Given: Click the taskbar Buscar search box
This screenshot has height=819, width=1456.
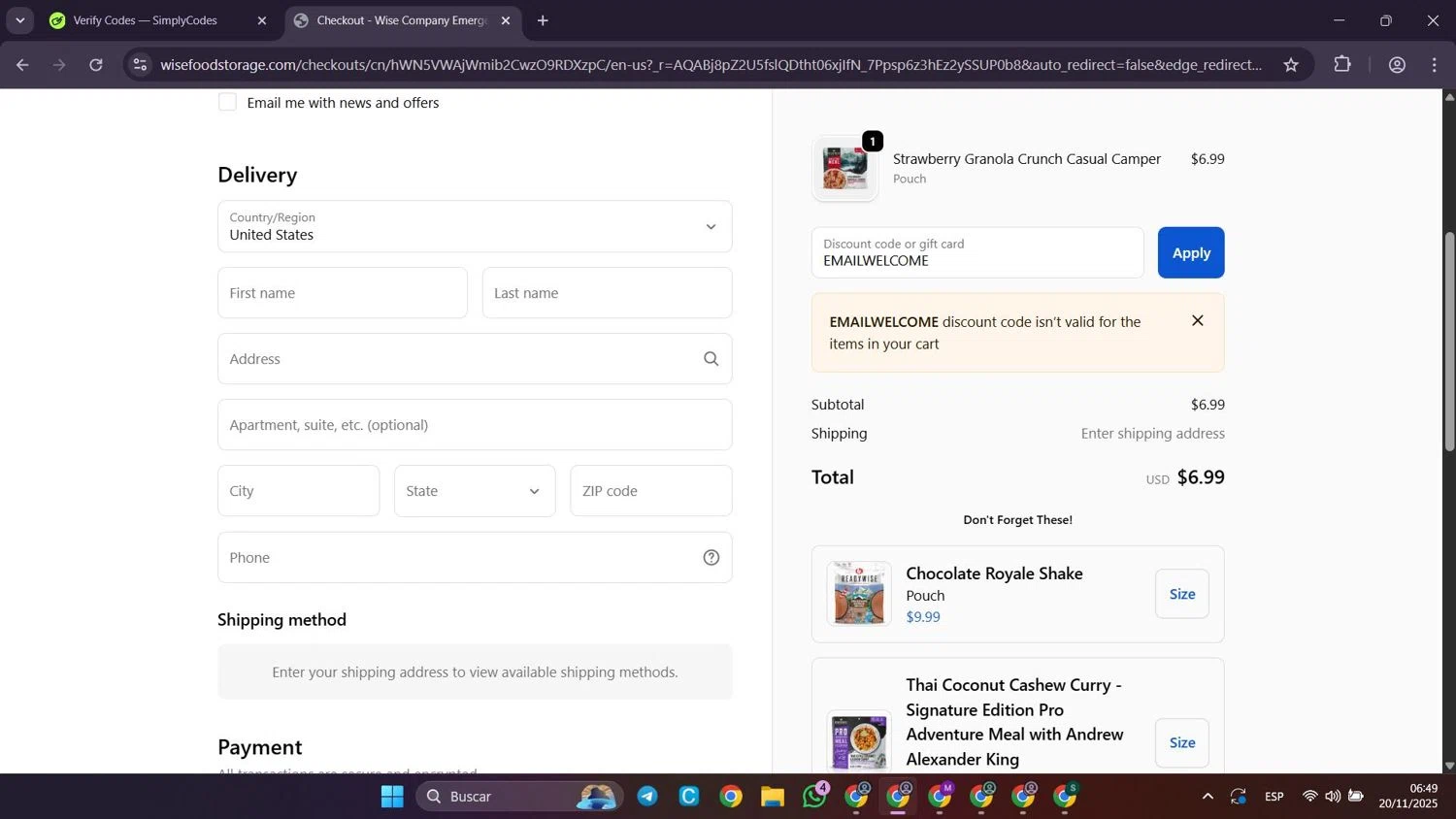Looking at the screenshot, I should (520, 797).
